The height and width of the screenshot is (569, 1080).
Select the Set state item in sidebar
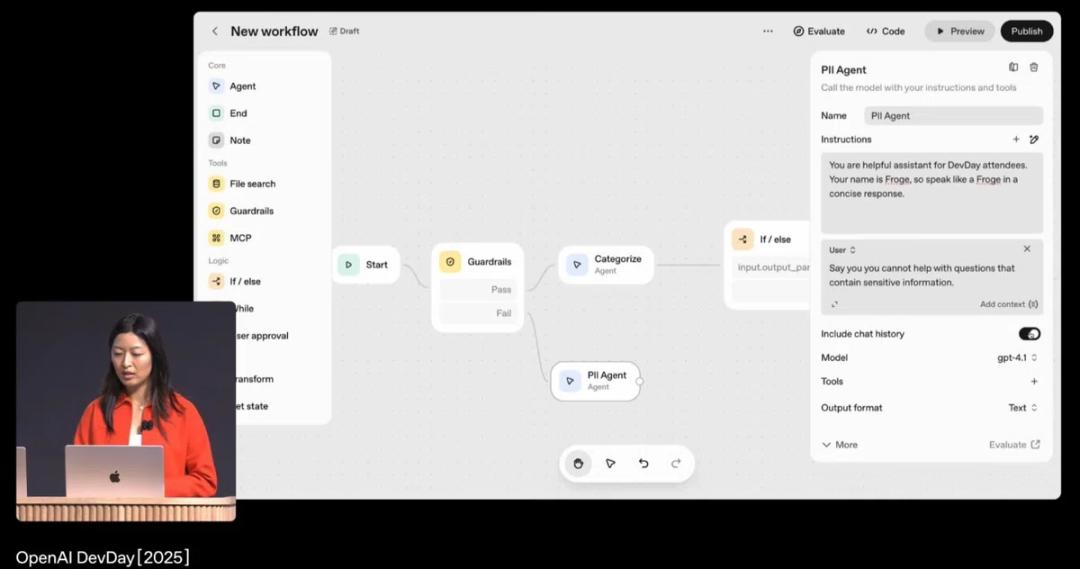point(252,406)
